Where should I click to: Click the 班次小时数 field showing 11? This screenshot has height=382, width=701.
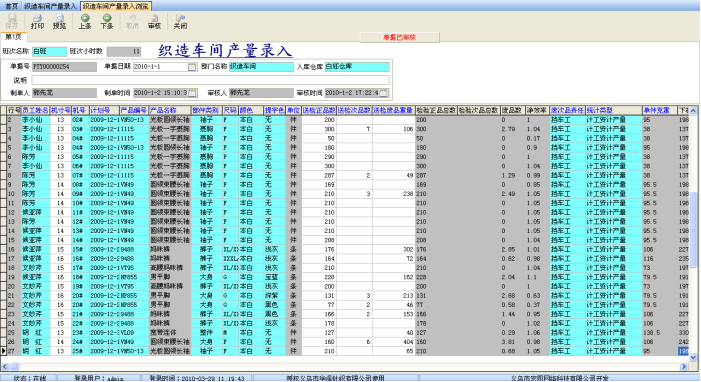coord(124,51)
